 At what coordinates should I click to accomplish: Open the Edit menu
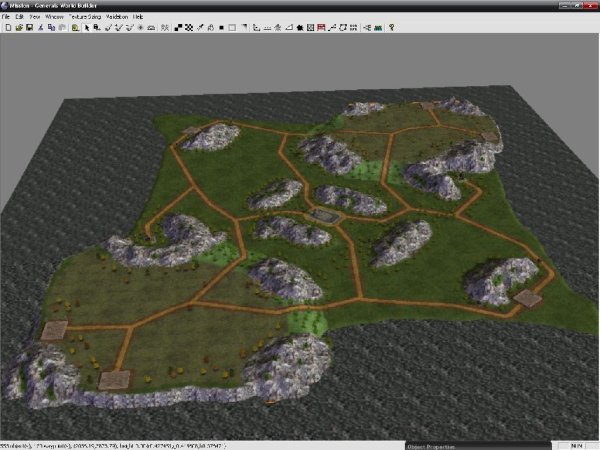19,17
